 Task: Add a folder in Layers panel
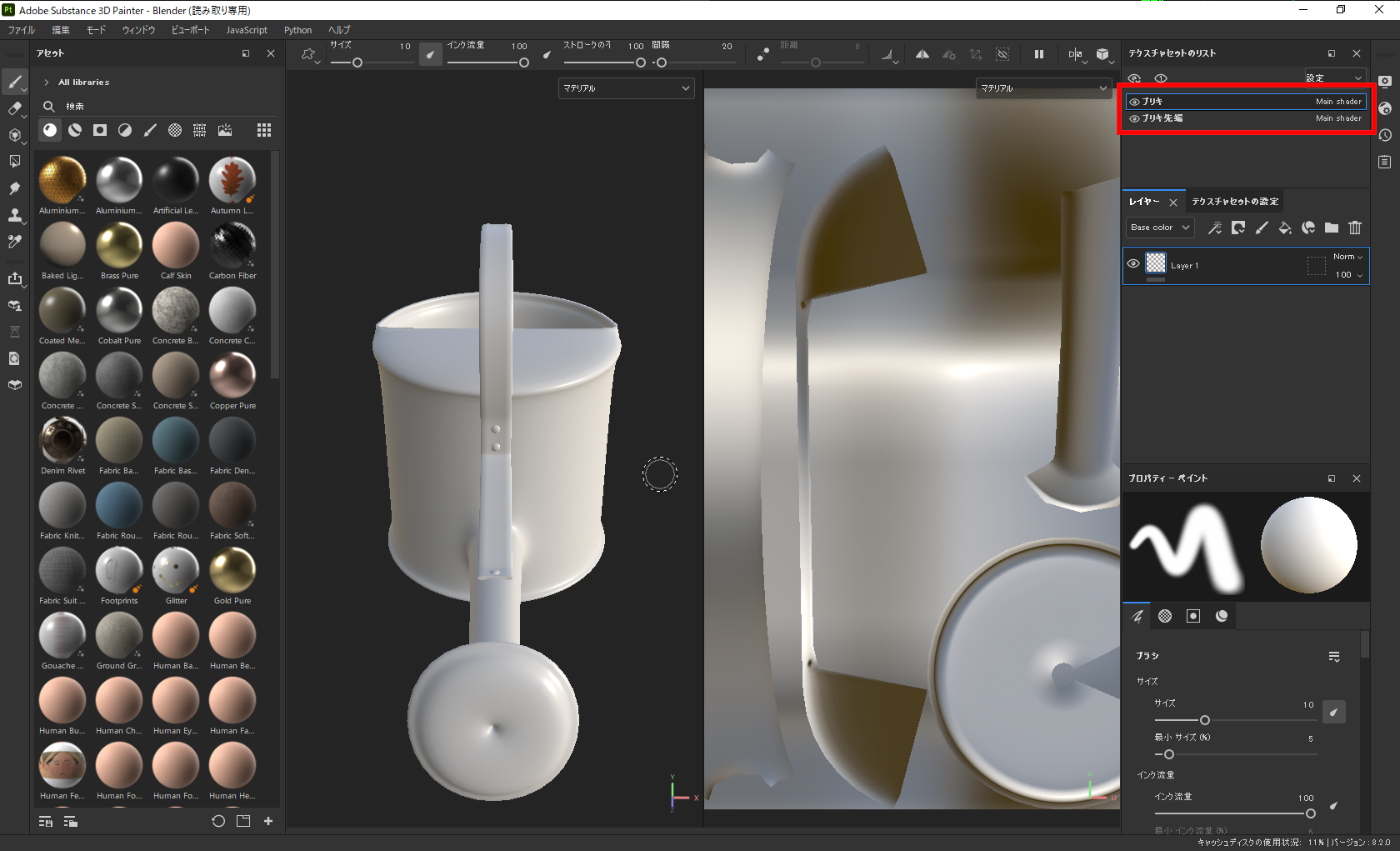[1332, 228]
